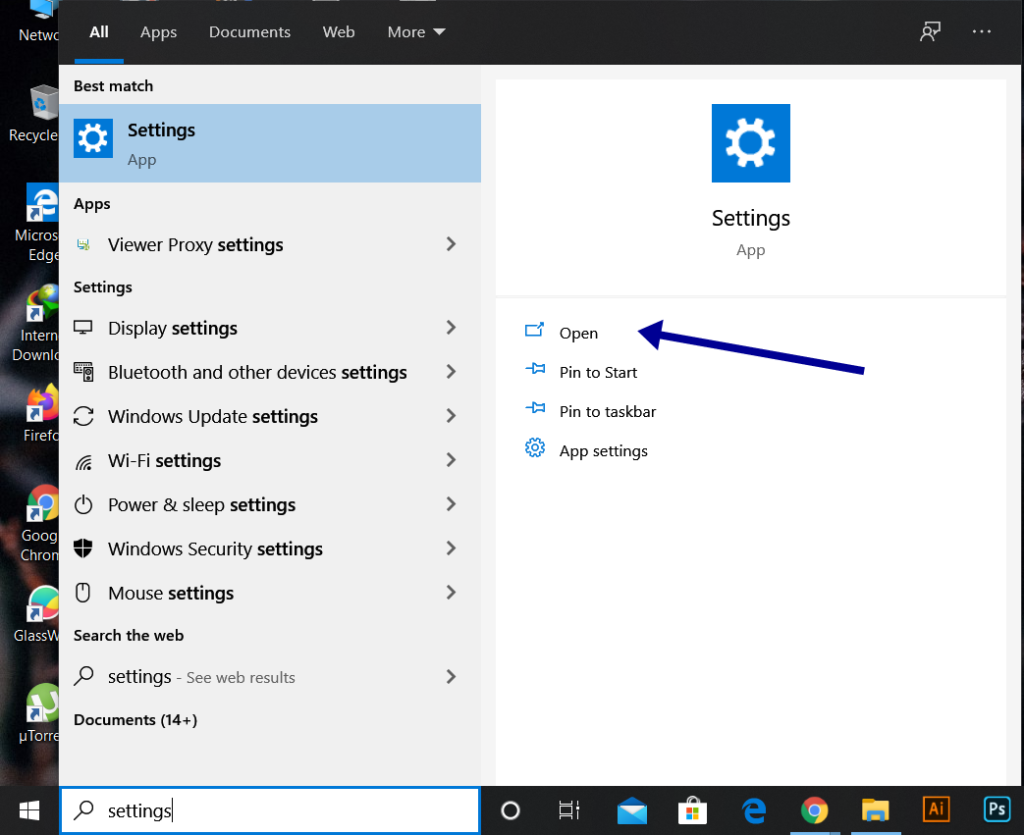This screenshot has width=1024, height=835.
Task: Launch Photoshop from the taskbar
Action: pyautogui.click(x=996, y=810)
